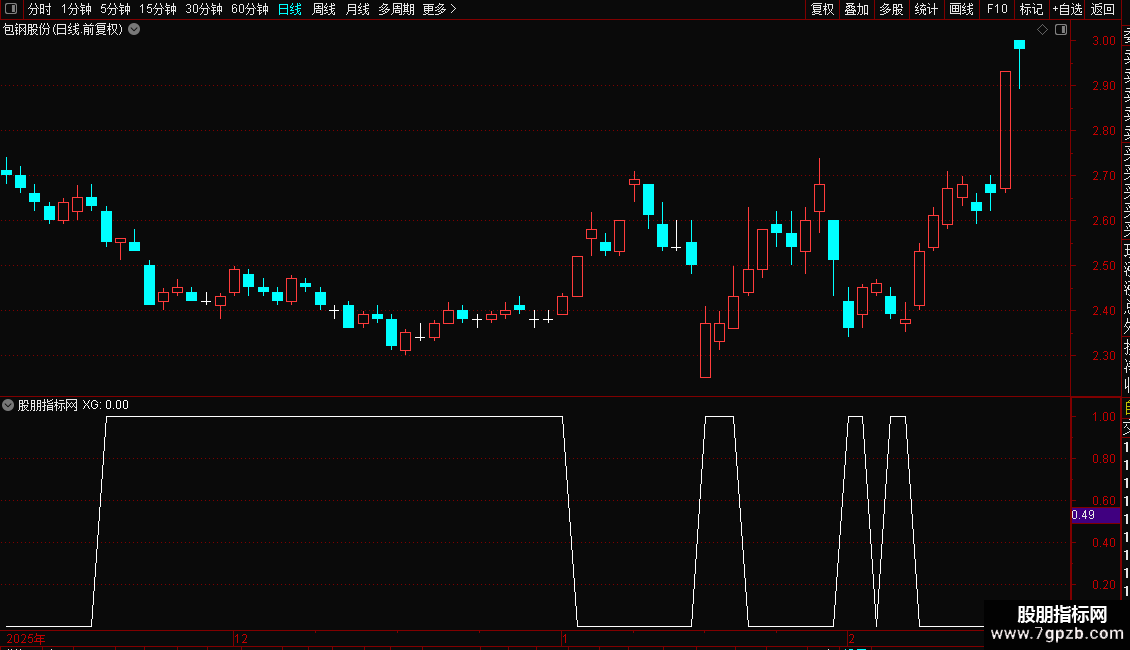Viewport: 1130px width, 650px height.
Task: Click the 标记 mark button
Action: click(x=1031, y=9)
